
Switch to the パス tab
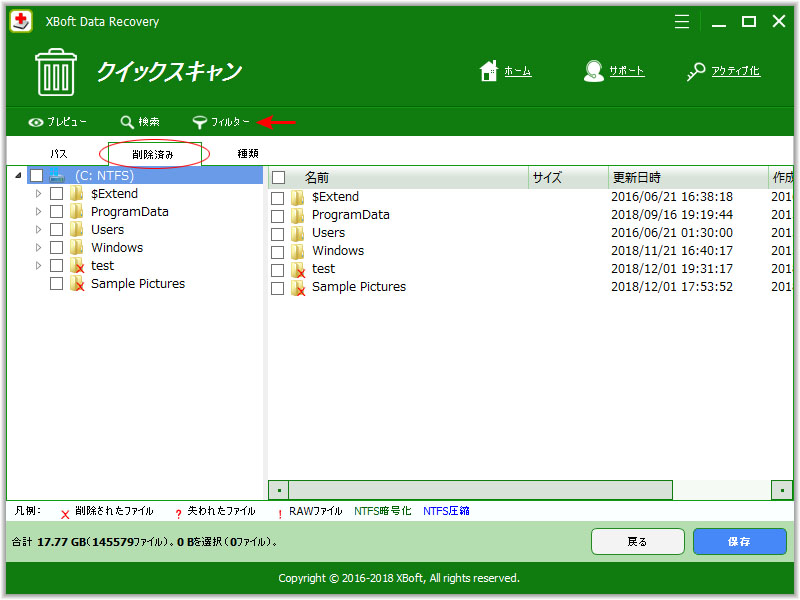point(58,154)
